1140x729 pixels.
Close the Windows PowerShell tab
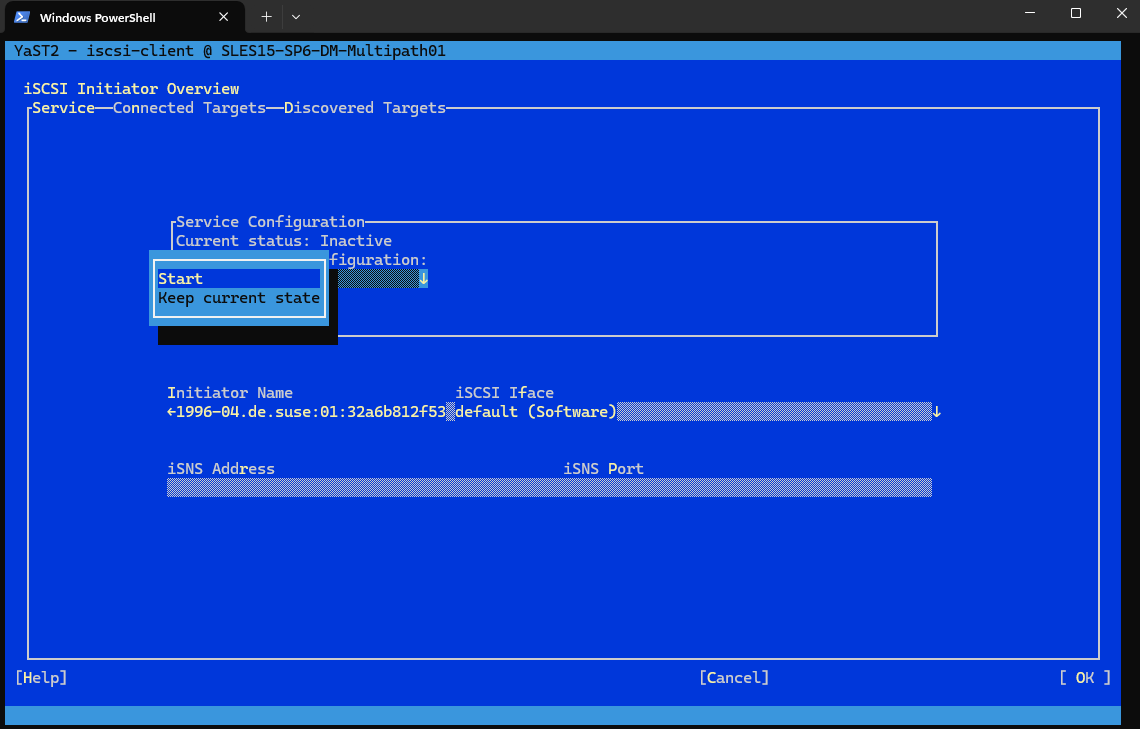coord(224,17)
